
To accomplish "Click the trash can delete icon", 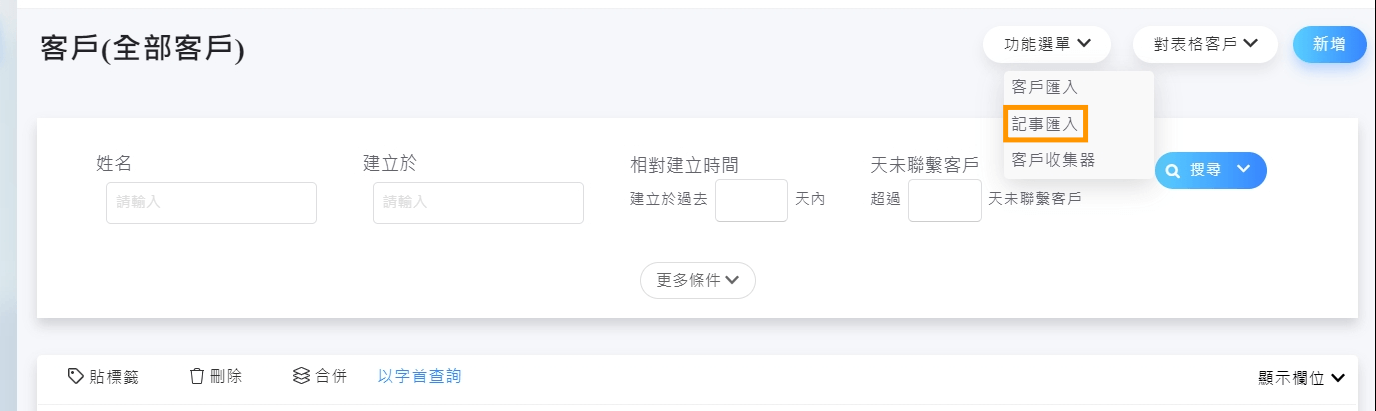I will coord(197,376).
